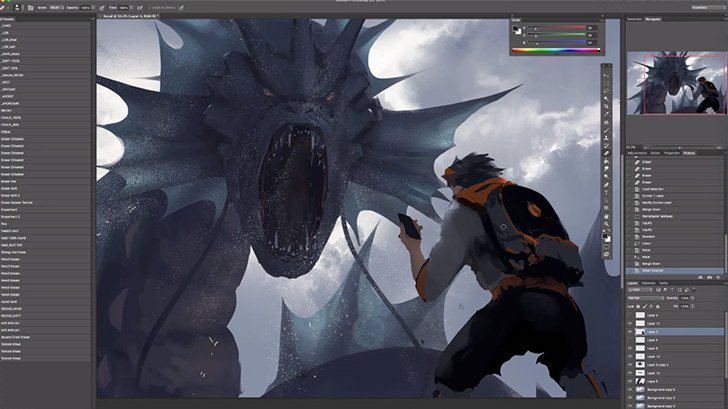Switch to the Styles tab
This screenshot has height=409, width=728.
(655, 153)
